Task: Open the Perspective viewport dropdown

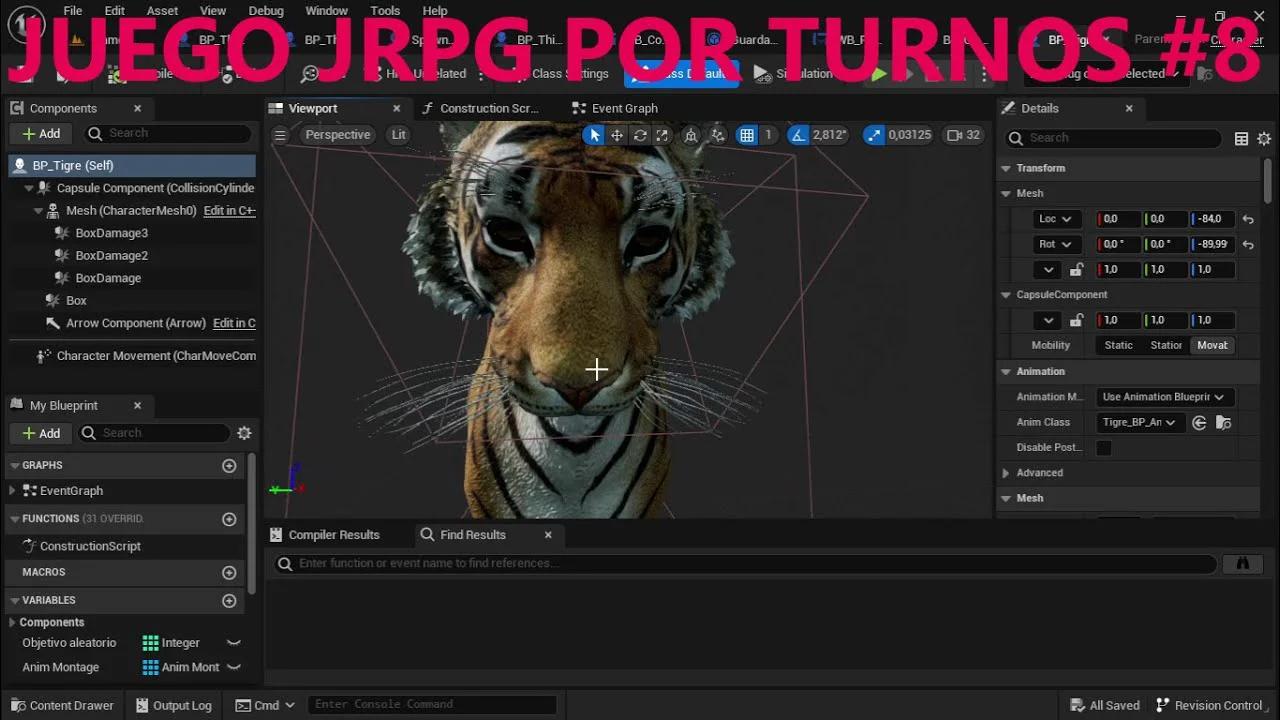Action: 337,134
